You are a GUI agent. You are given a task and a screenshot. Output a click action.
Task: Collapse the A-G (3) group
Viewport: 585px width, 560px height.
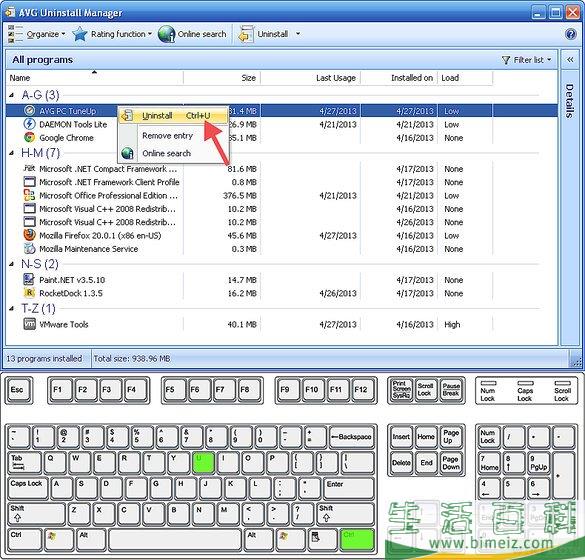coord(12,96)
